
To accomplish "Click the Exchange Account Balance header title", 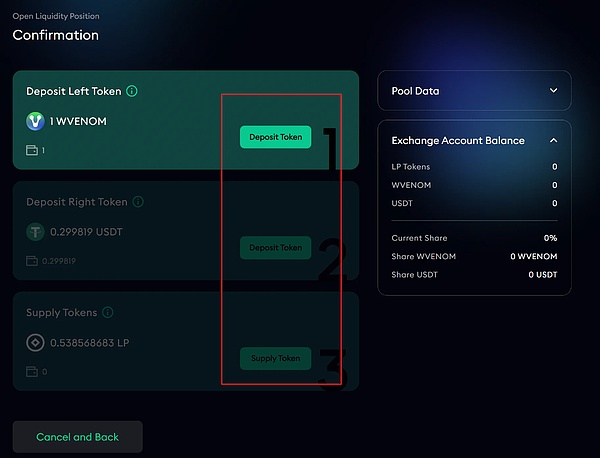I will coord(458,140).
